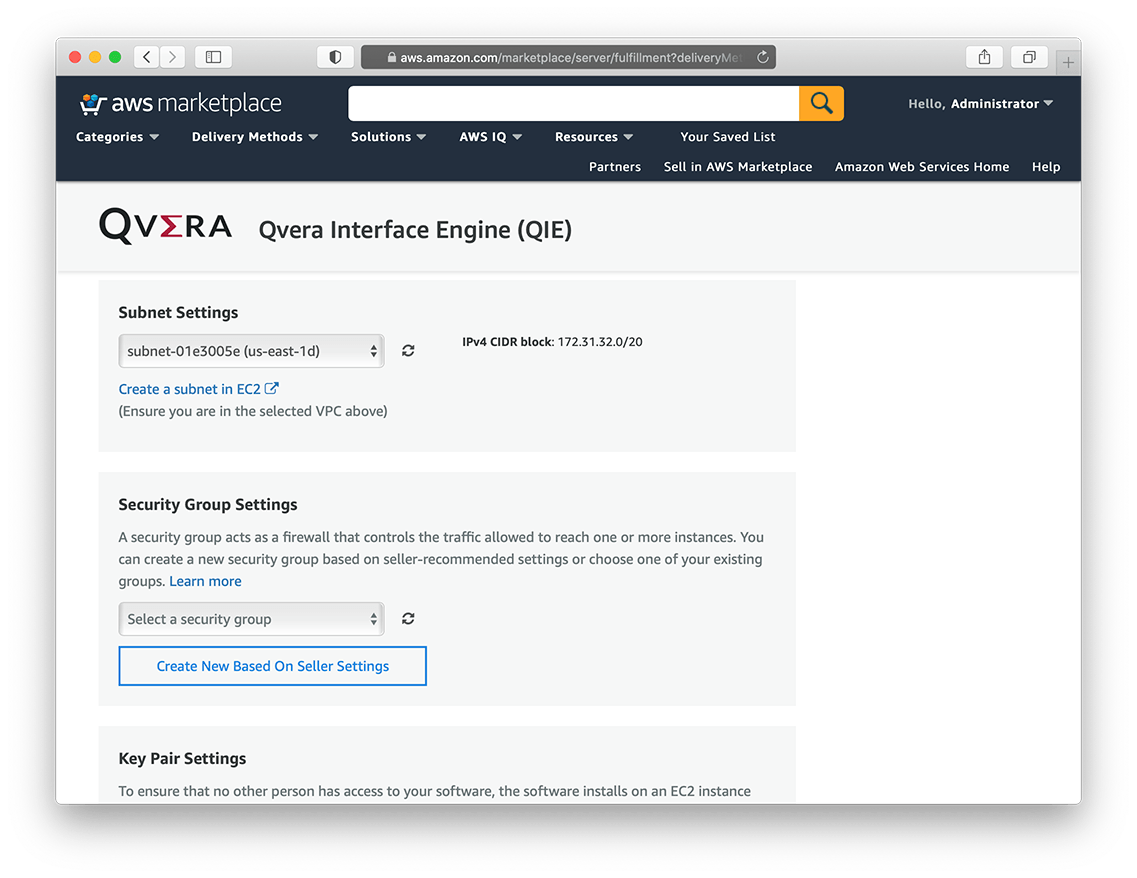Click the Safari forward arrow button
This screenshot has height=878, width=1137.
(173, 57)
